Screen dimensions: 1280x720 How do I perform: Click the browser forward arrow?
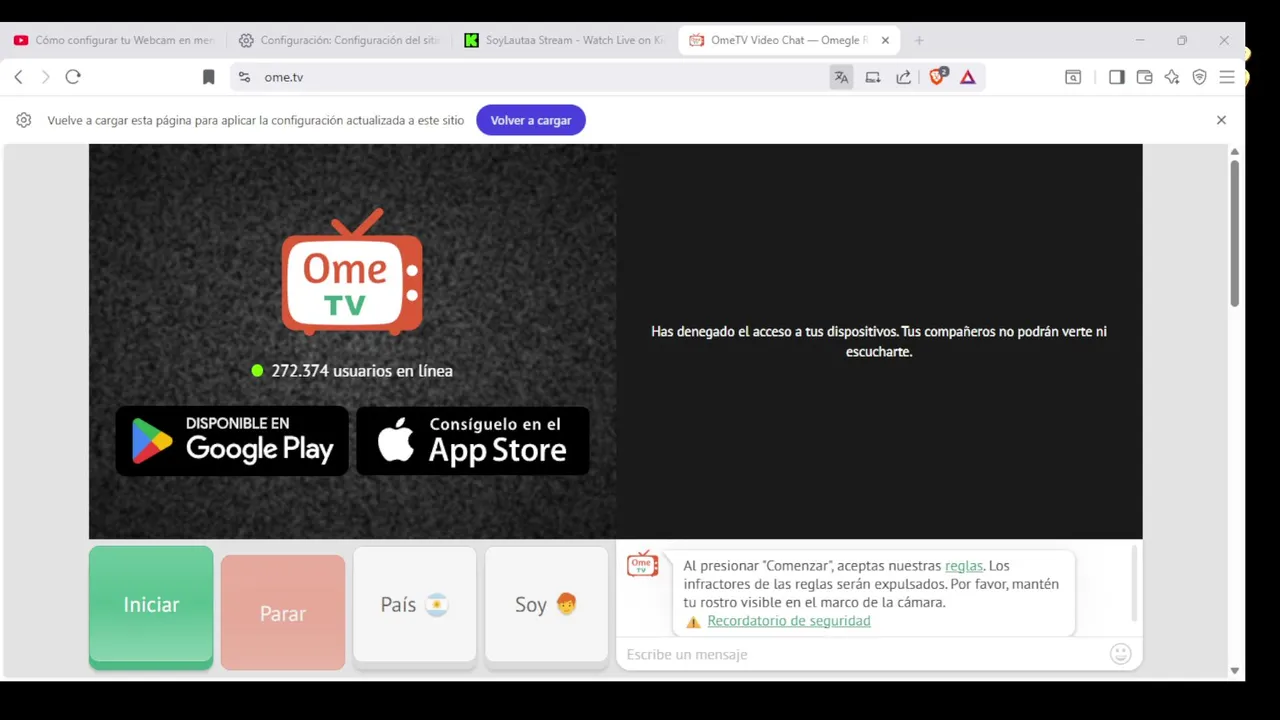tap(45, 77)
